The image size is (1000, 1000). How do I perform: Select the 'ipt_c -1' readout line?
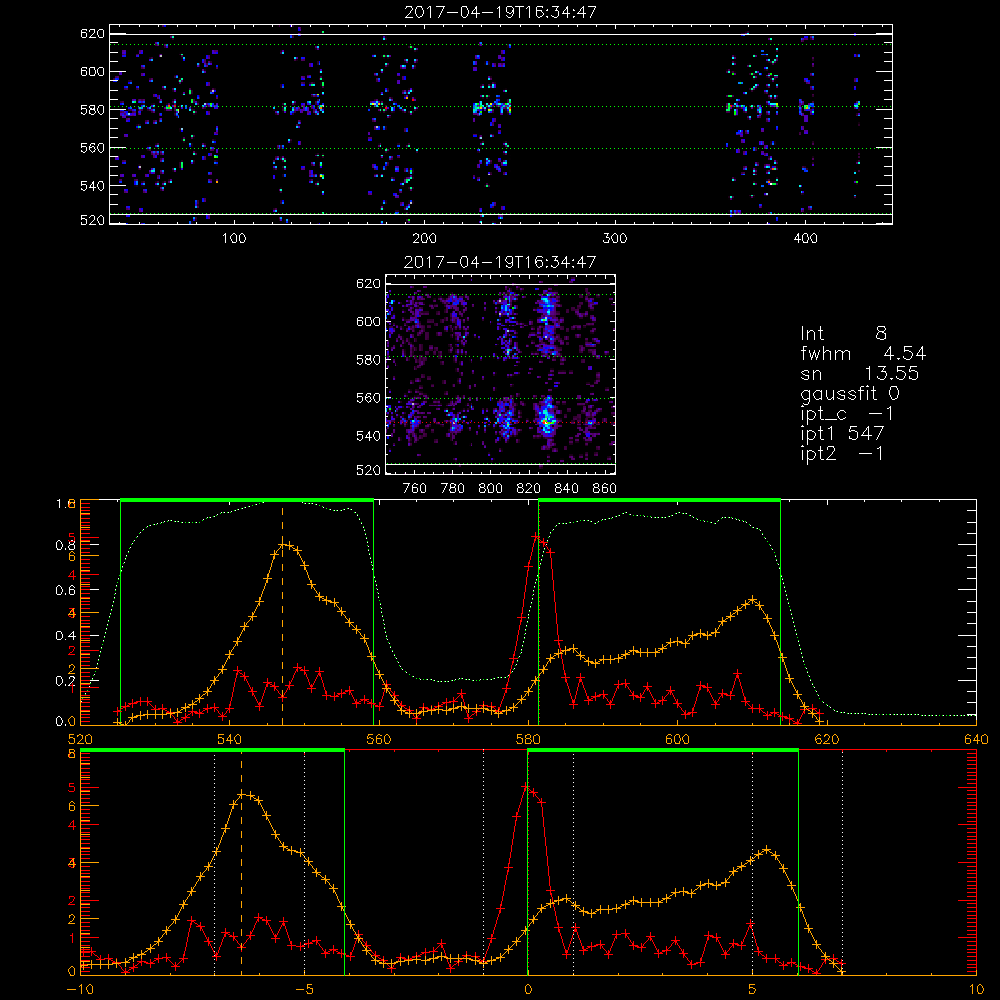tap(847, 414)
